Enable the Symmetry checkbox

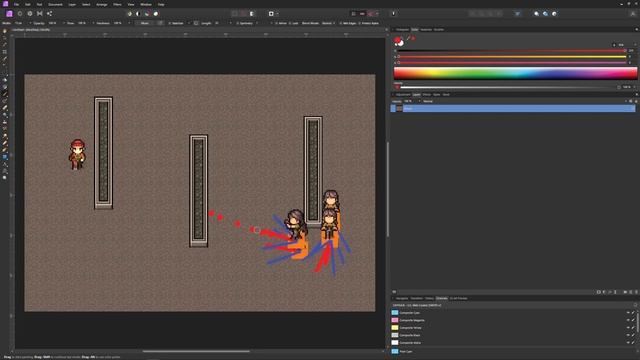coord(238,23)
